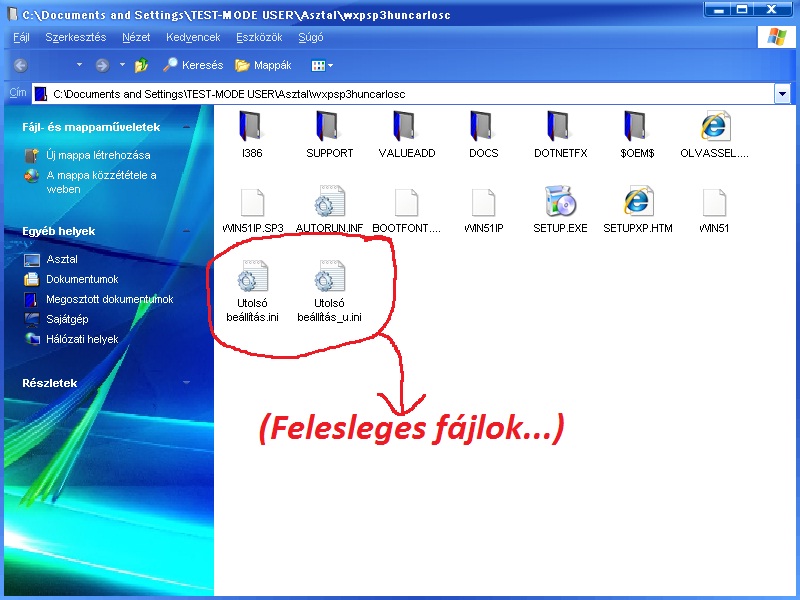Click the Új mappa létrehozása link

(98, 155)
